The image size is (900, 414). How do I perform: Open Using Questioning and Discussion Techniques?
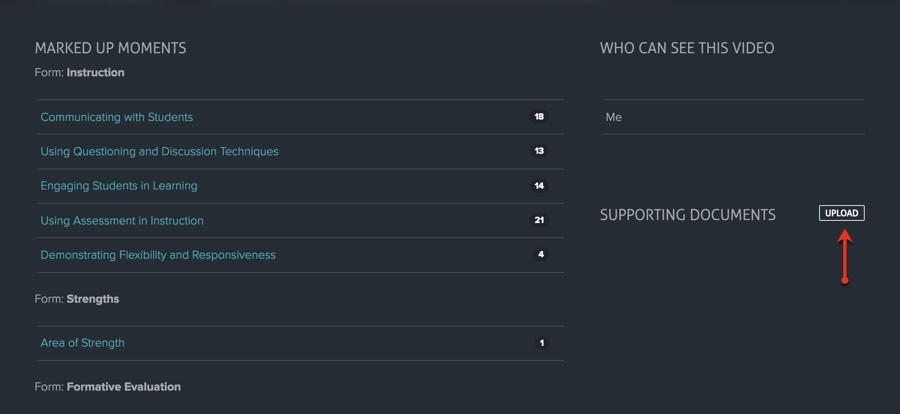160,152
